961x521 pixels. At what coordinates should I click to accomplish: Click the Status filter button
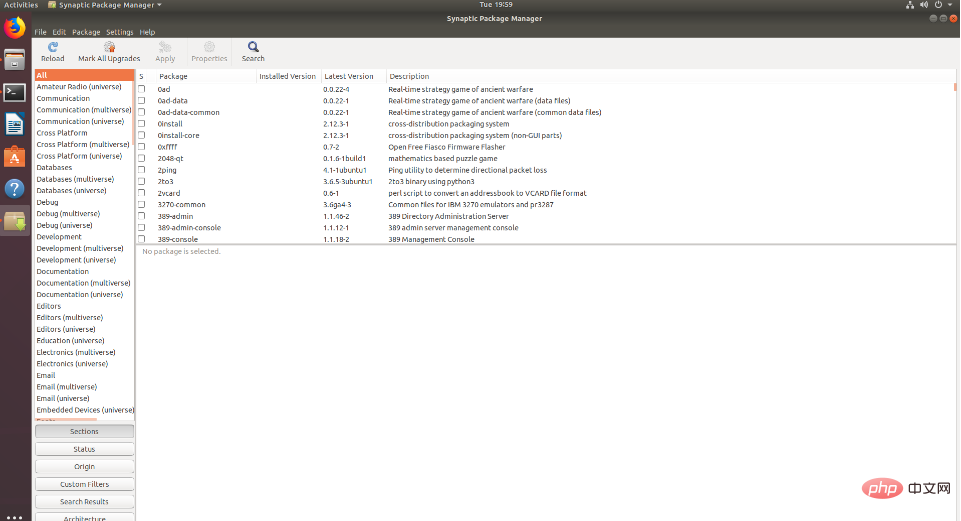(x=85, y=449)
